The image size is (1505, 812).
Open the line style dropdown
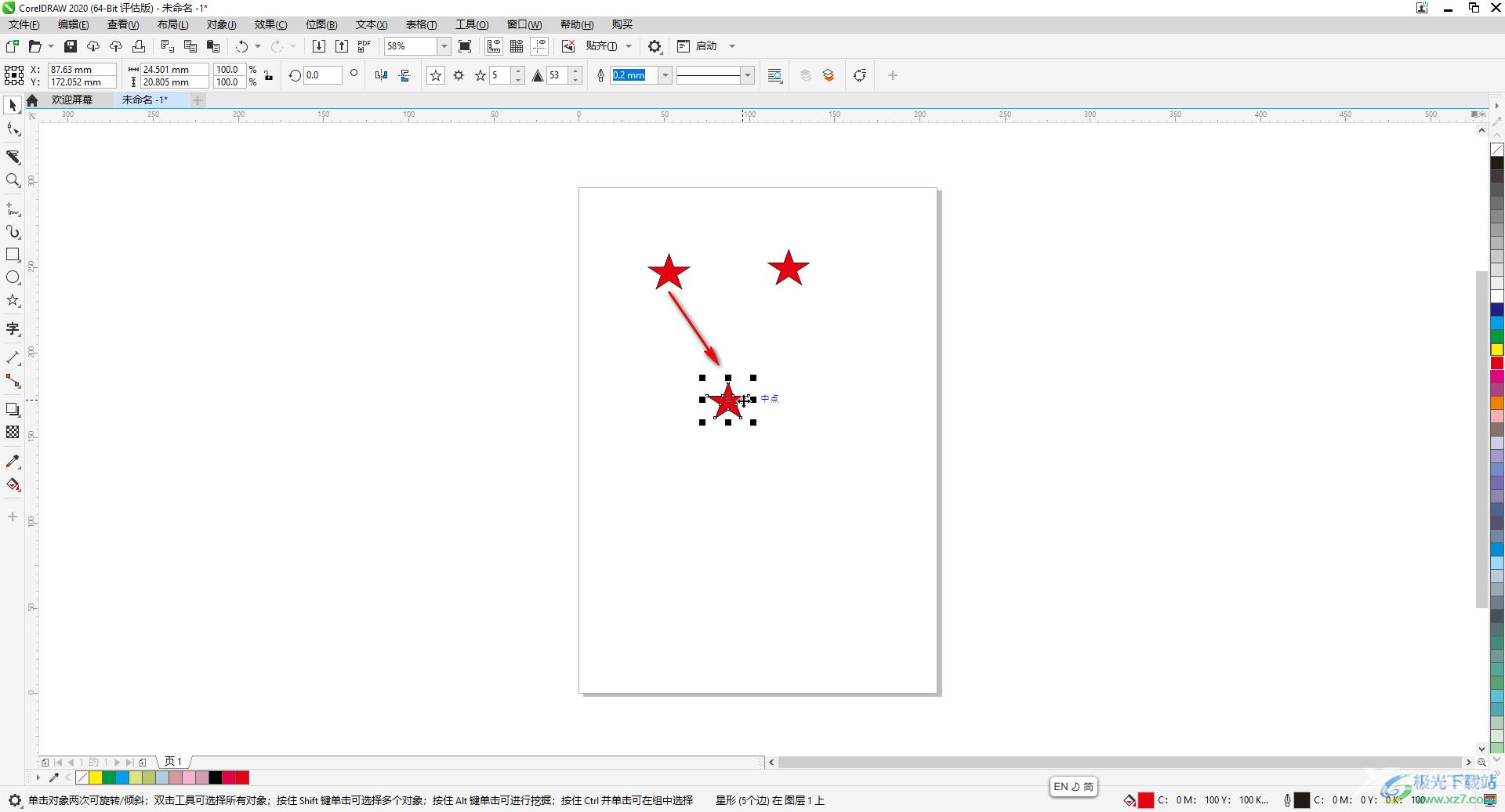click(x=748, y=75)
